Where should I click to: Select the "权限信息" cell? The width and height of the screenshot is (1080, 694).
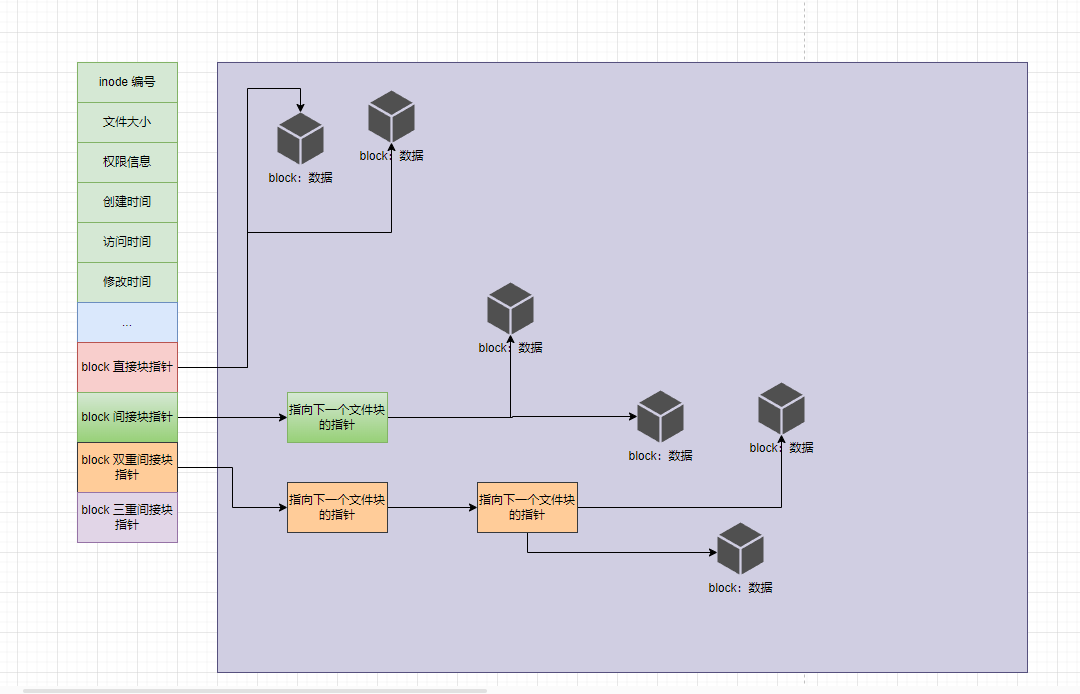pyautogui.click(x=127, y=162)
